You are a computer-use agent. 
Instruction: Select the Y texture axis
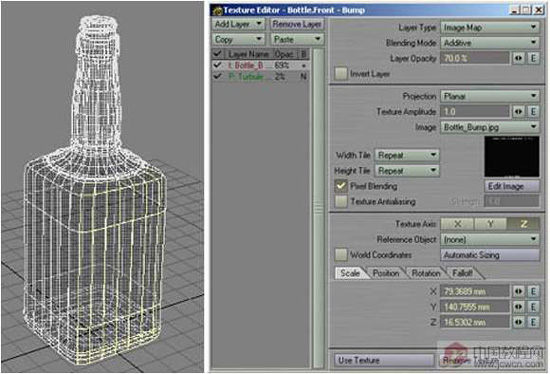pyautogui.click(x=490, y=224)
